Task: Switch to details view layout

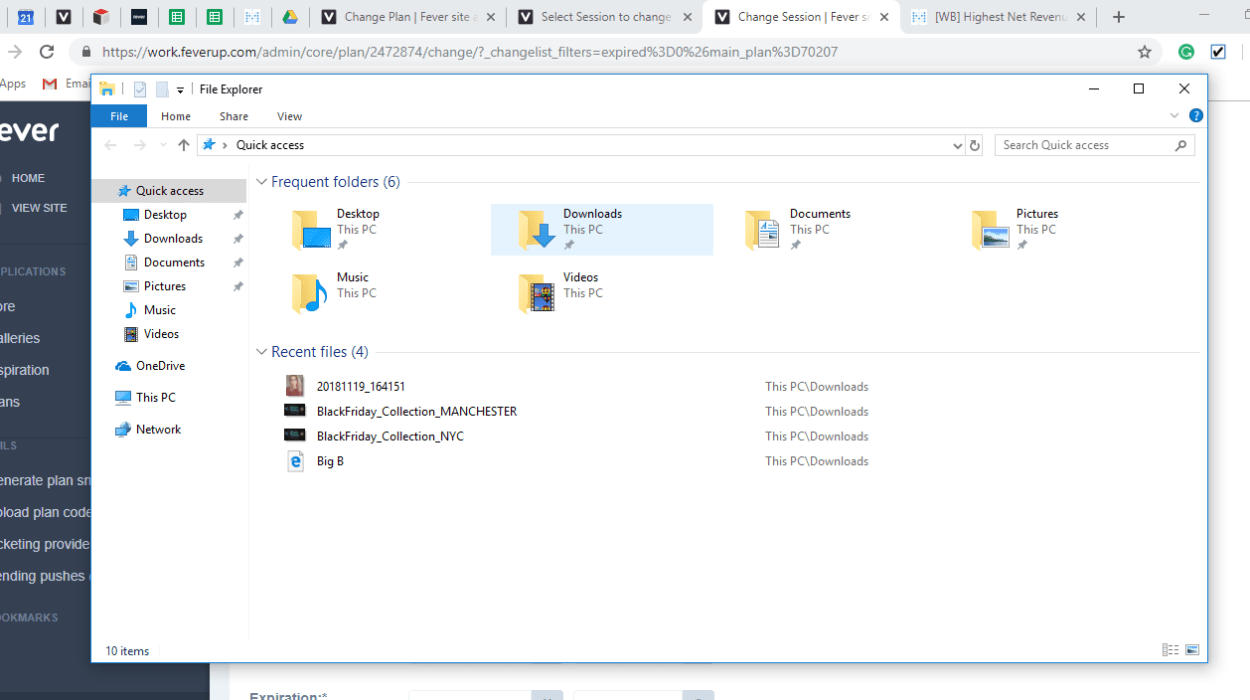Action: tap(1170, 650)
